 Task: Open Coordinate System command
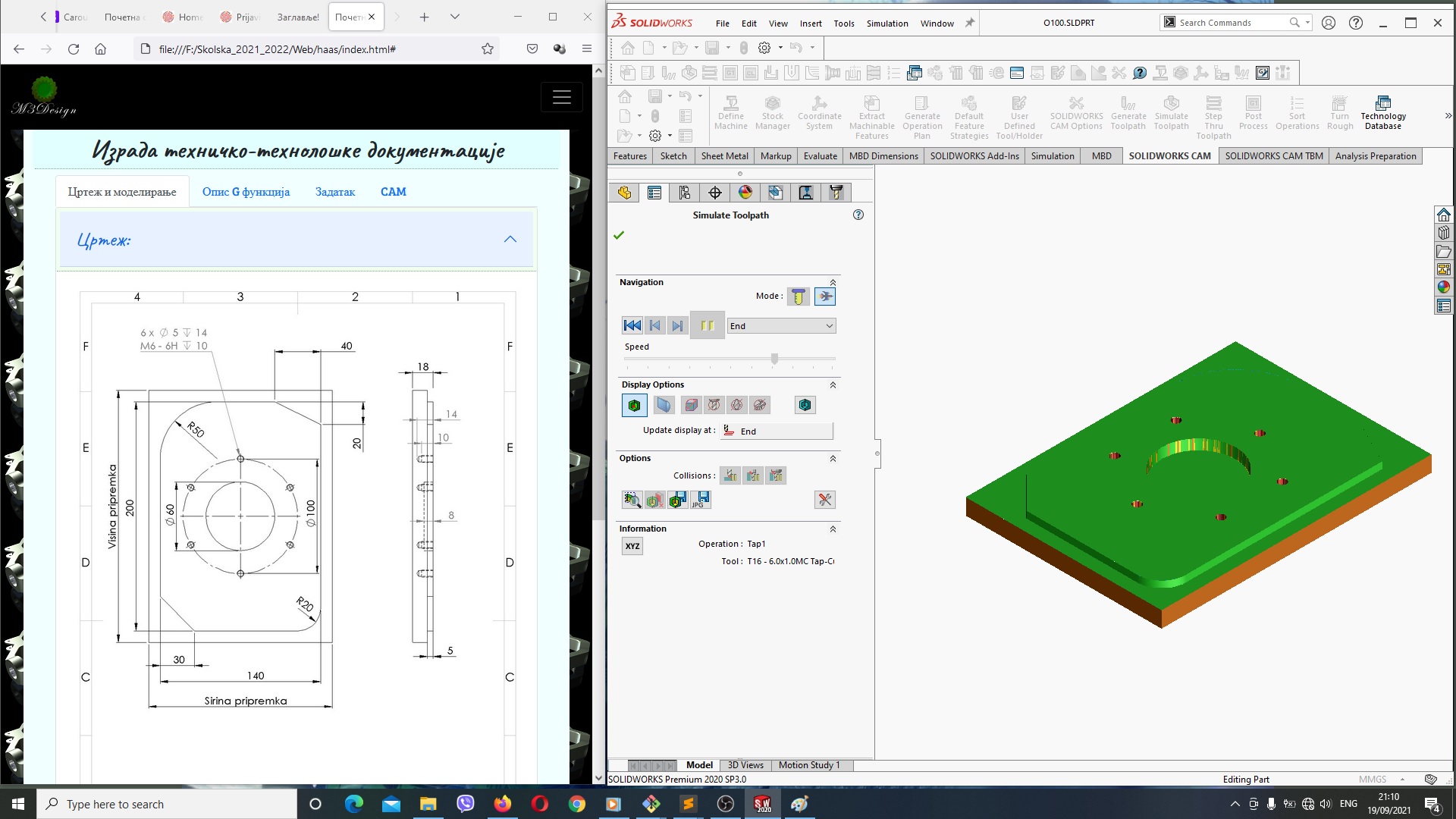point(819,112)
